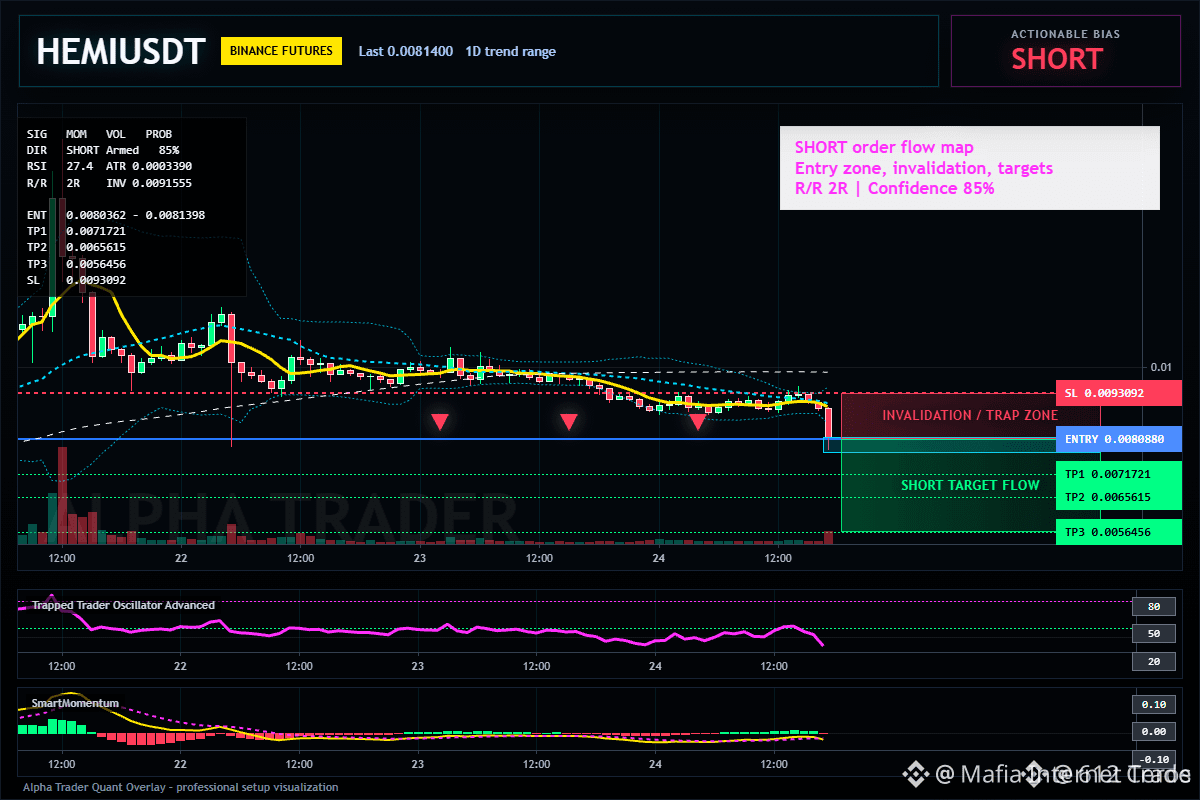
Task: Click the red signal triangle just after the 24 date line
Action: [x=697, y=422]
